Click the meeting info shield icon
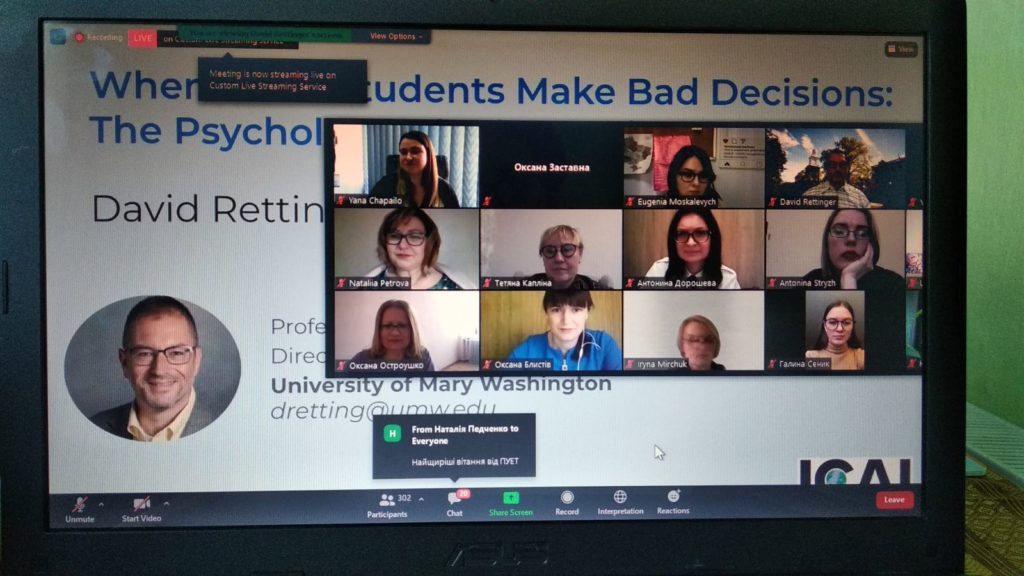 [x=58, y=37]
